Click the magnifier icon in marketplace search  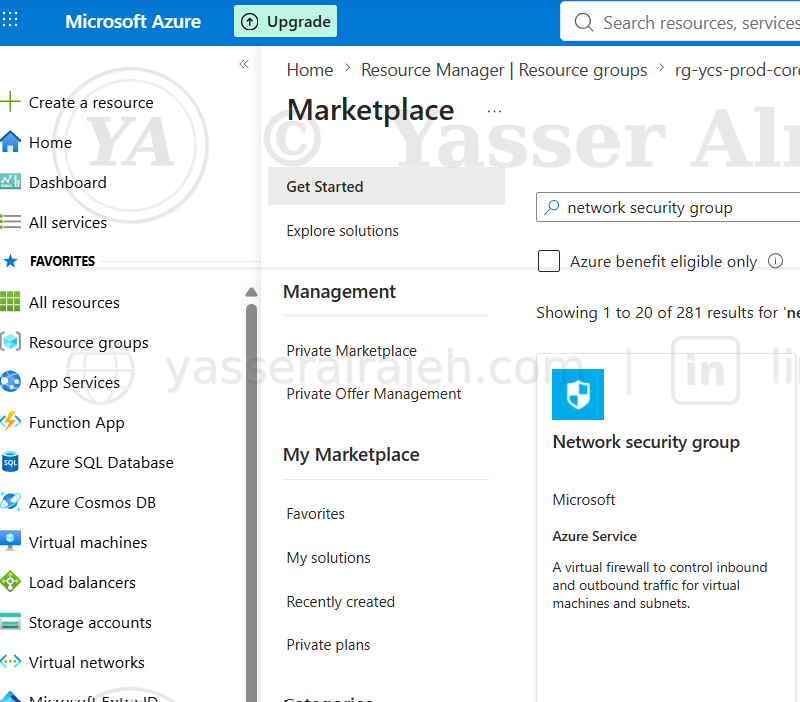(552, 207)
